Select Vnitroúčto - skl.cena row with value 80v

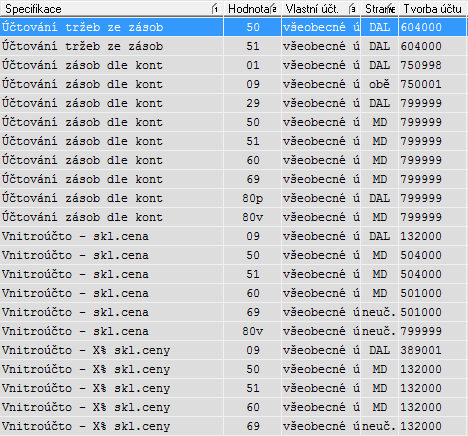pos(233,331)
